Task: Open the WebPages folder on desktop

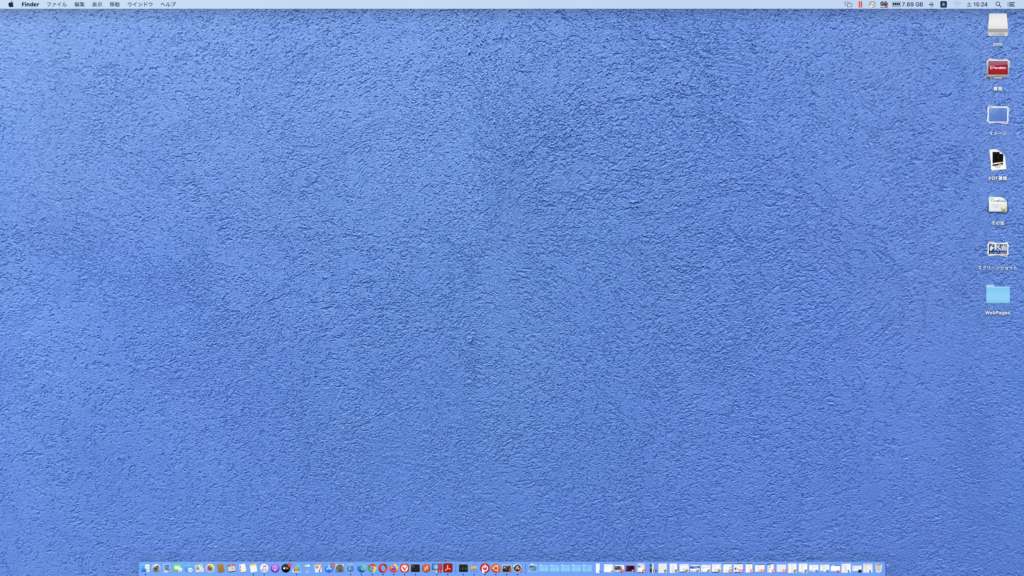Action: [997, 294]
